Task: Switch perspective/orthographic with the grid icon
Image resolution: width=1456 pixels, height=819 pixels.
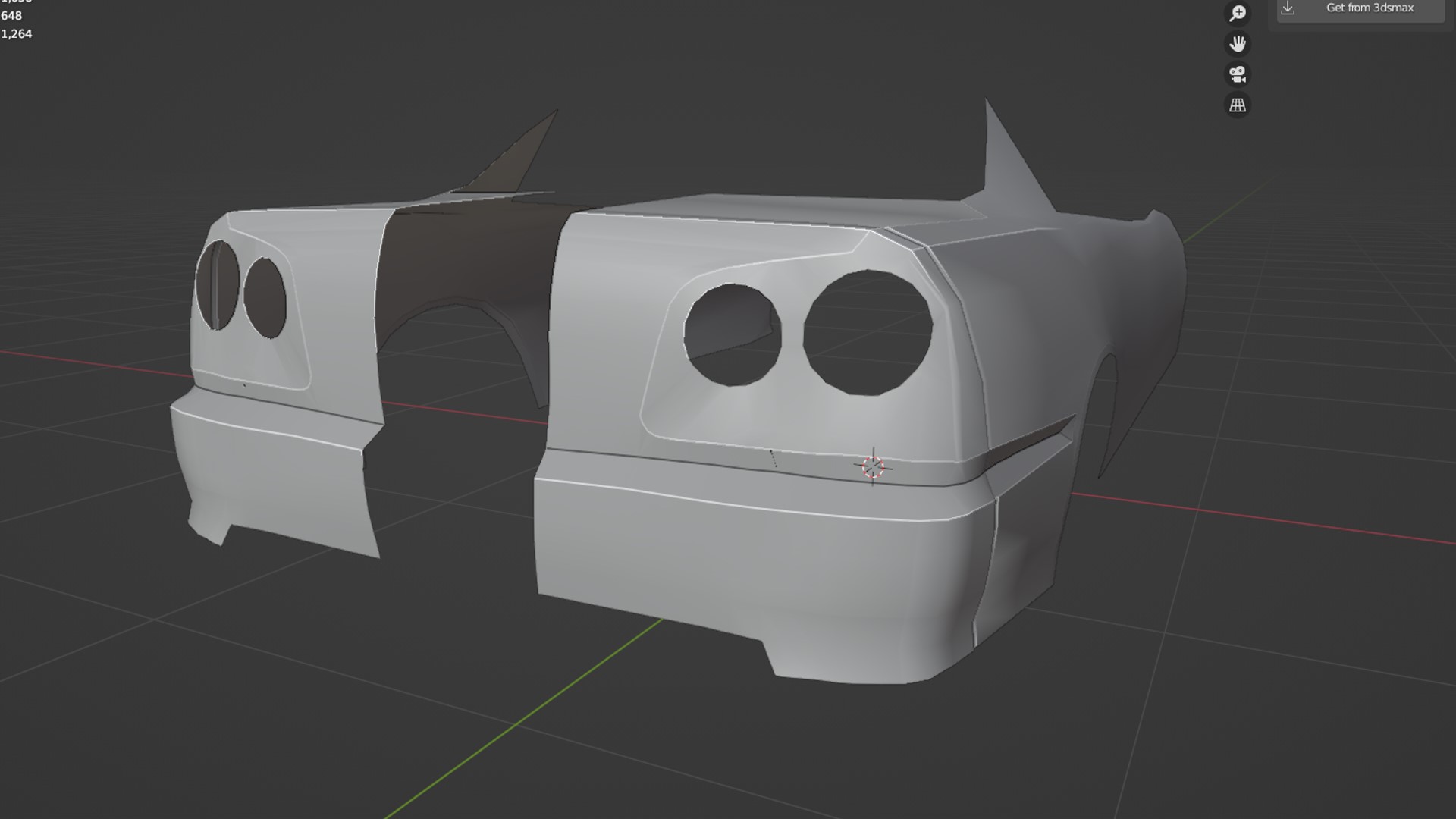Action: click(1238, 105)
